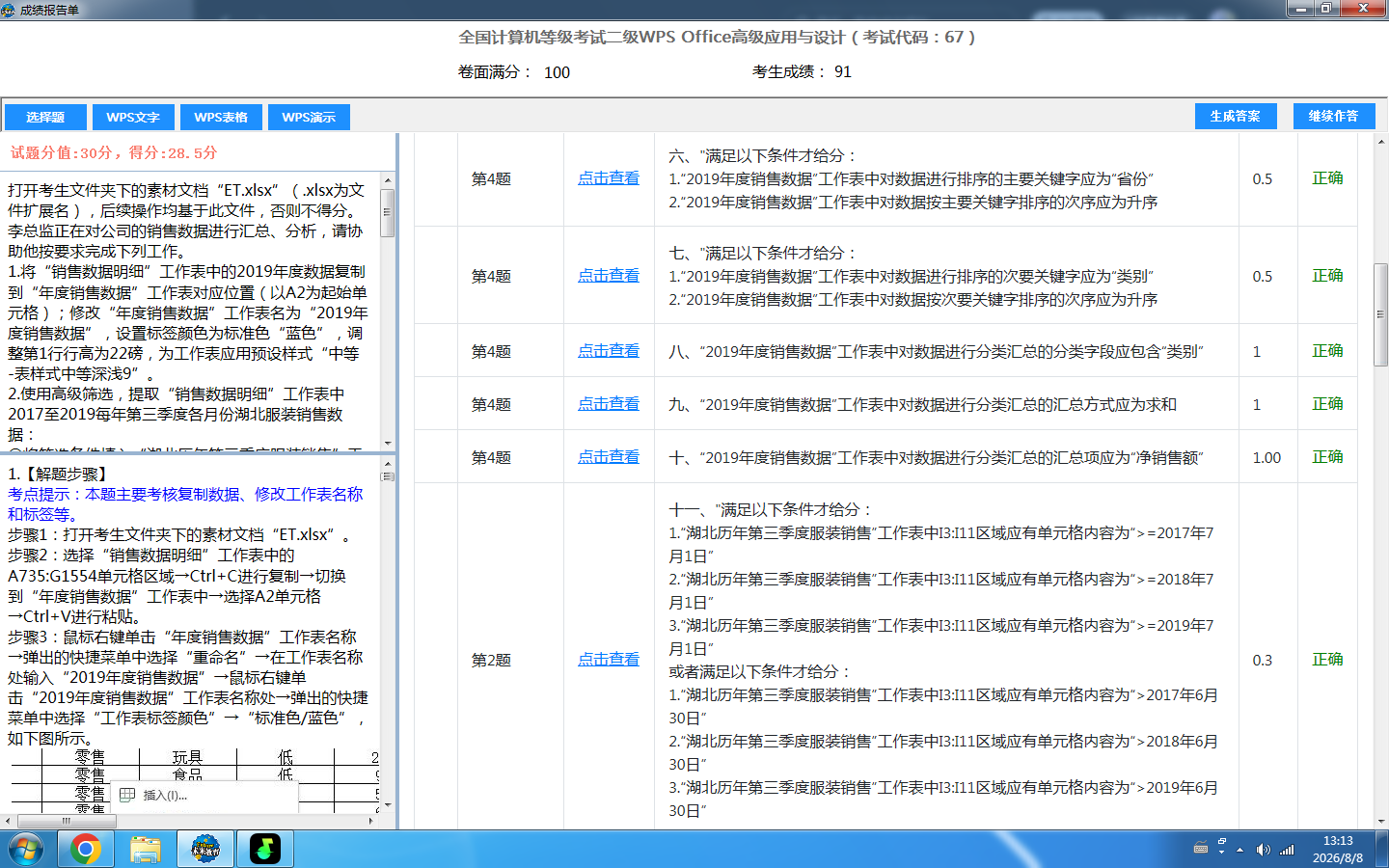Launch Google Chrome from the taskbar
1389x868 pixels.
coord(86,850)
